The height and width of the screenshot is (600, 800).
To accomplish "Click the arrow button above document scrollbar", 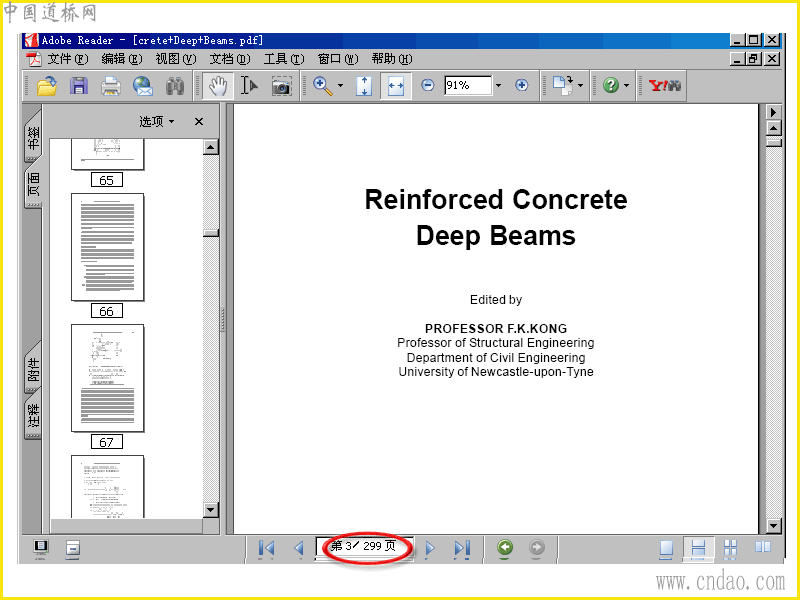I will point(774,112).
